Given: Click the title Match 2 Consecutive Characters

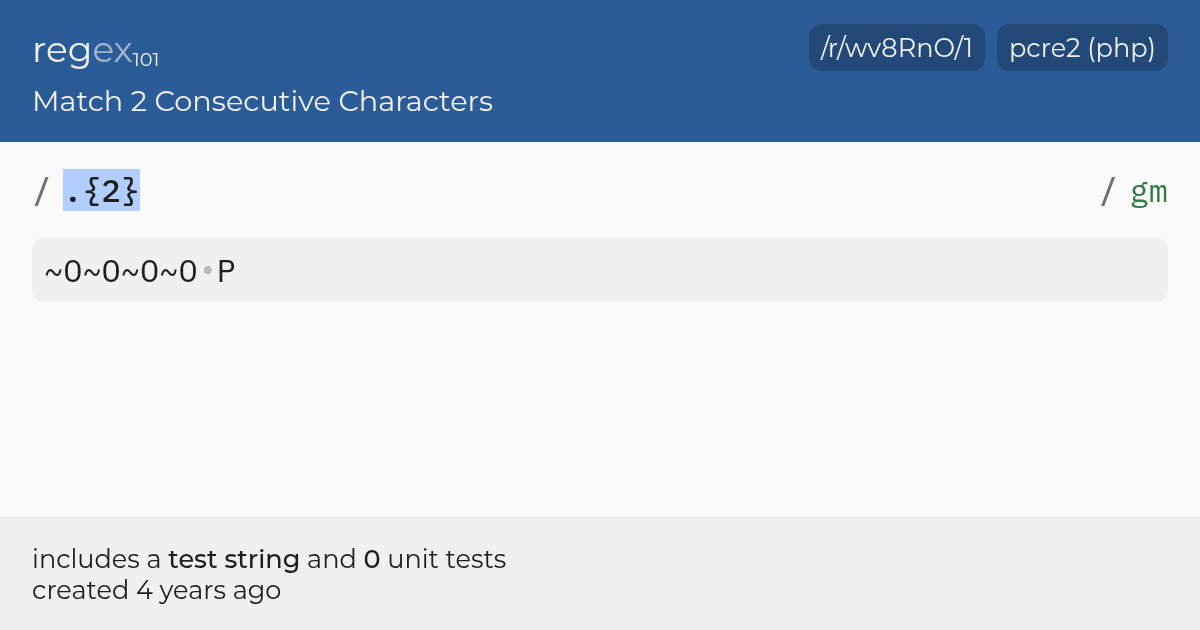Looking at the screenshot, I should (x=262, y=101).
